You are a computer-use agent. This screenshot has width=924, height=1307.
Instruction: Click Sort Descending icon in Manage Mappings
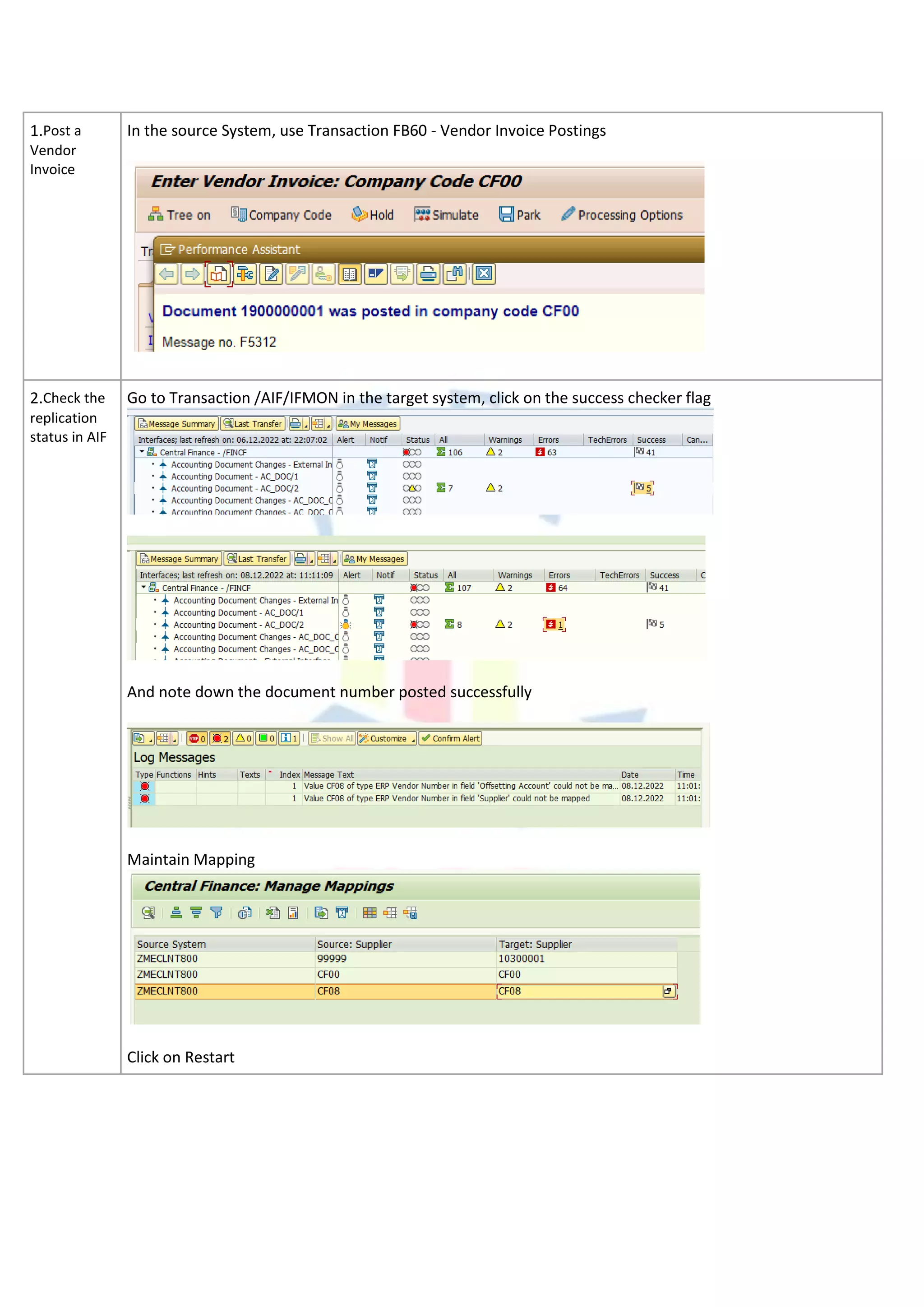pos(196,913)
